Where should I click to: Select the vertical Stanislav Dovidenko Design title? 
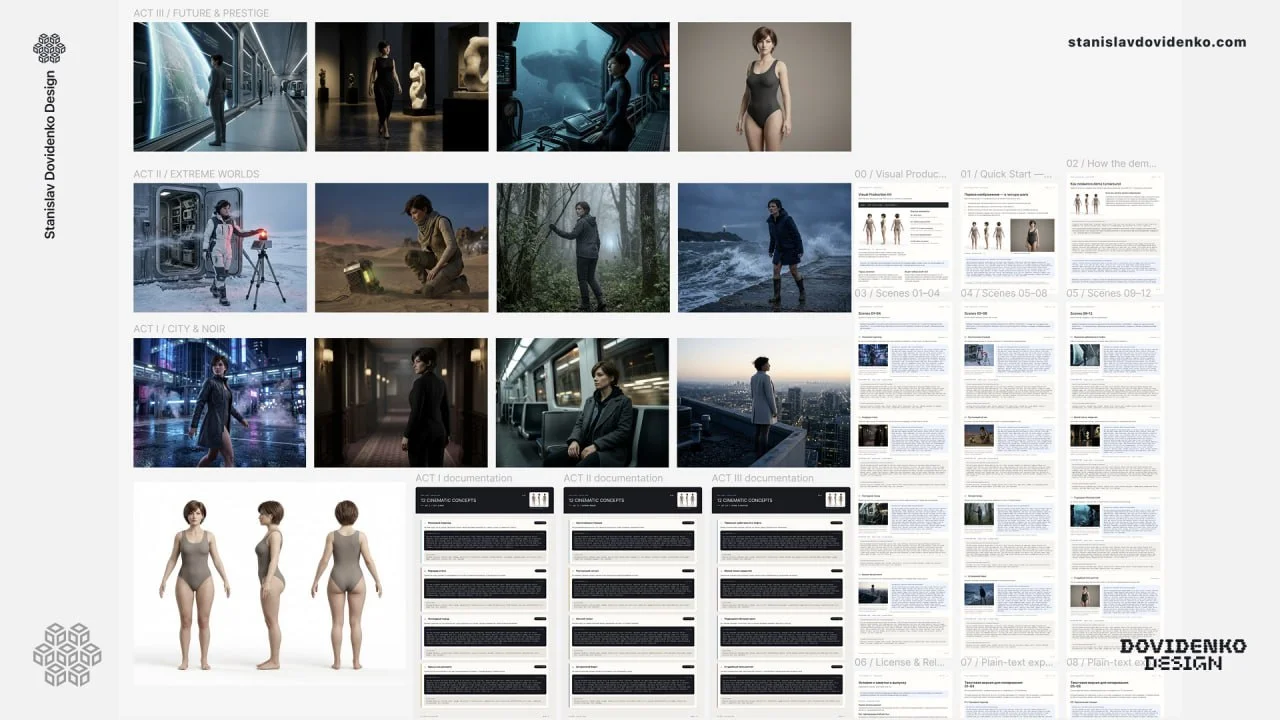(x=50, y=155)
